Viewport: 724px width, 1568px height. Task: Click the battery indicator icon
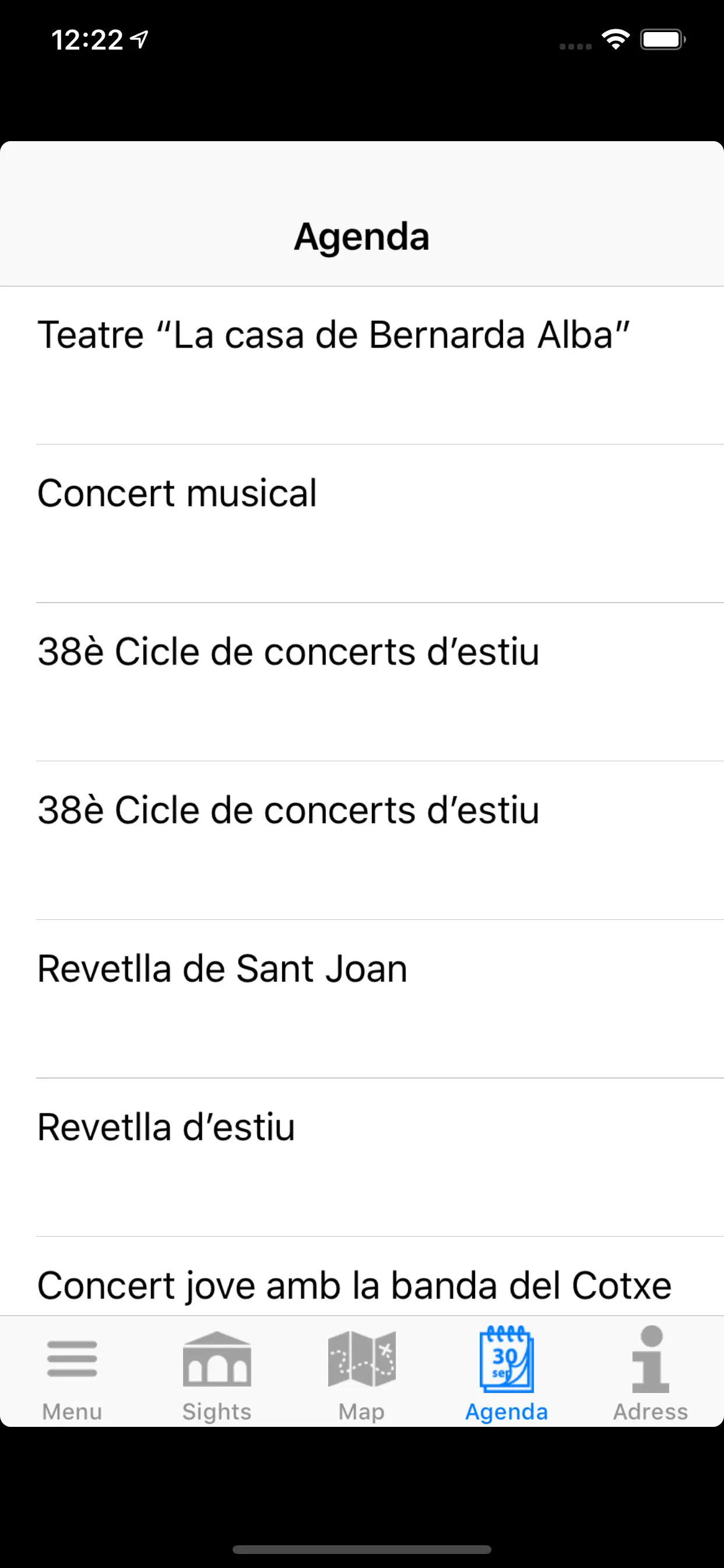pos(663,40)
